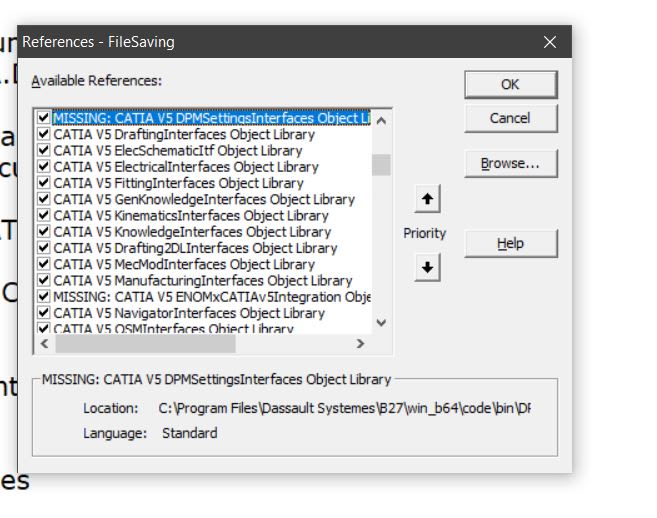Uncheck MISSING DPMSettingsInterfaces Object Library
This screenshot has height=518, width=657.
pyautogui.click(x=44, y=118)
